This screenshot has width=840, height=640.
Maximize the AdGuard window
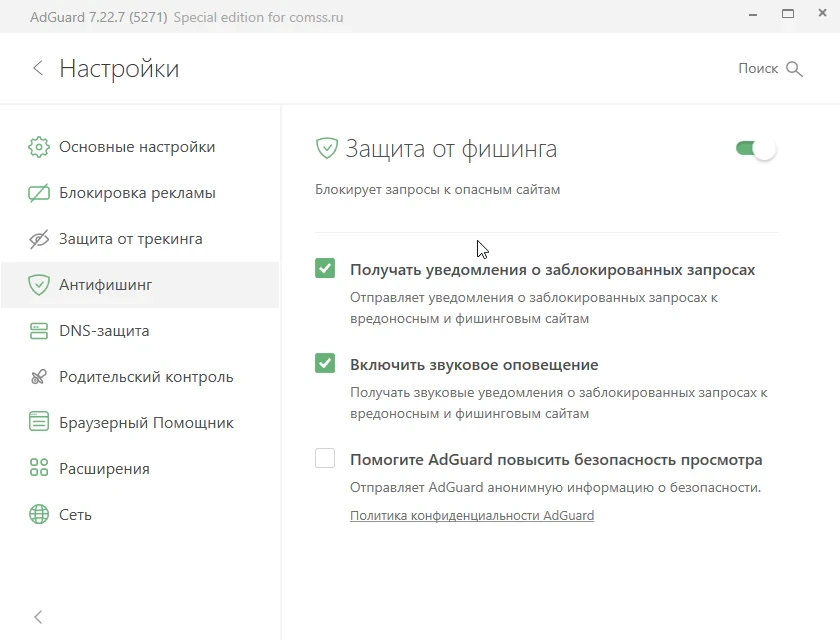coord(788,14)
